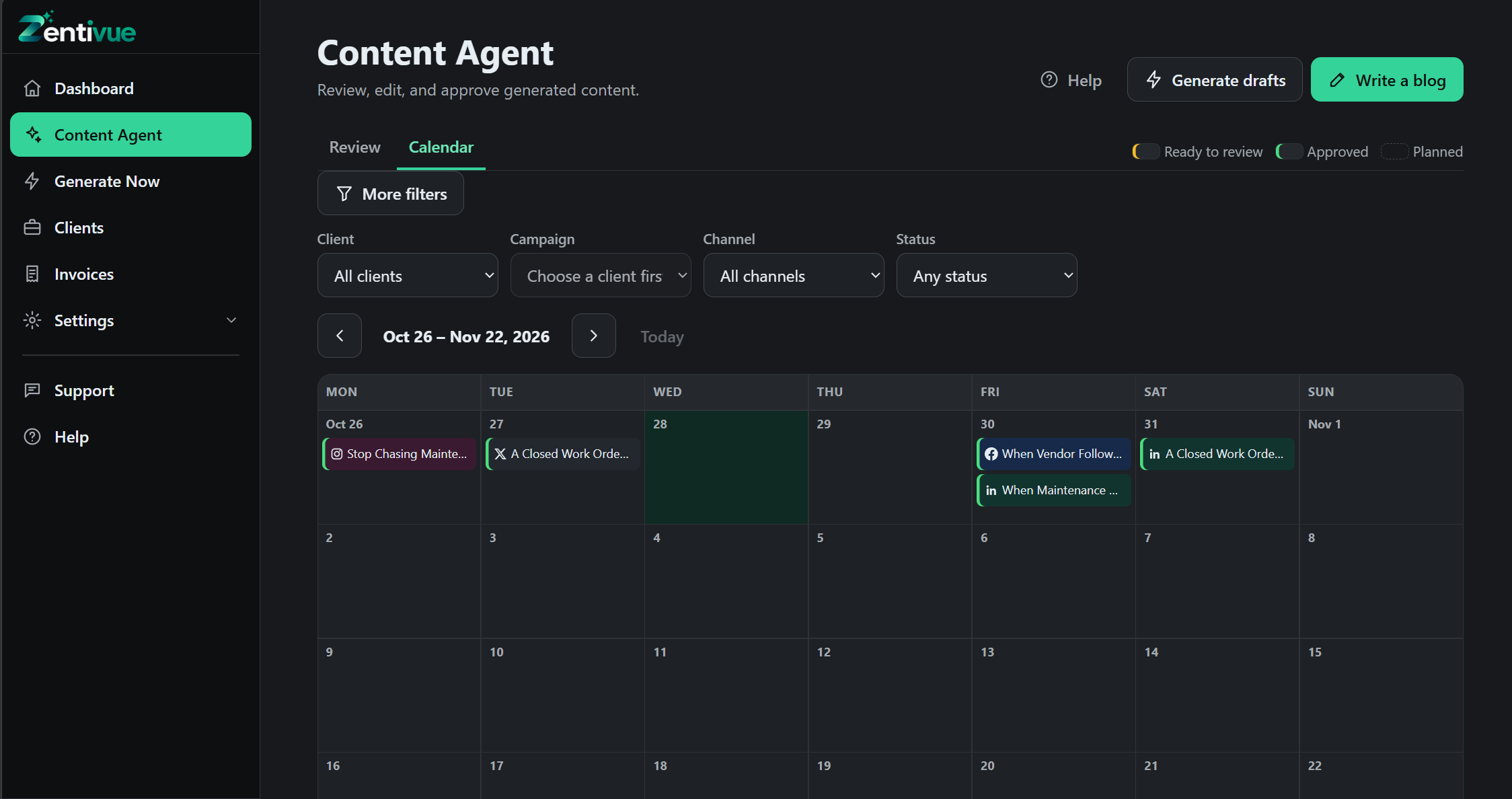1512x799 pixels.
Task: Jump to Today in calendar
Action: [662, 336]
